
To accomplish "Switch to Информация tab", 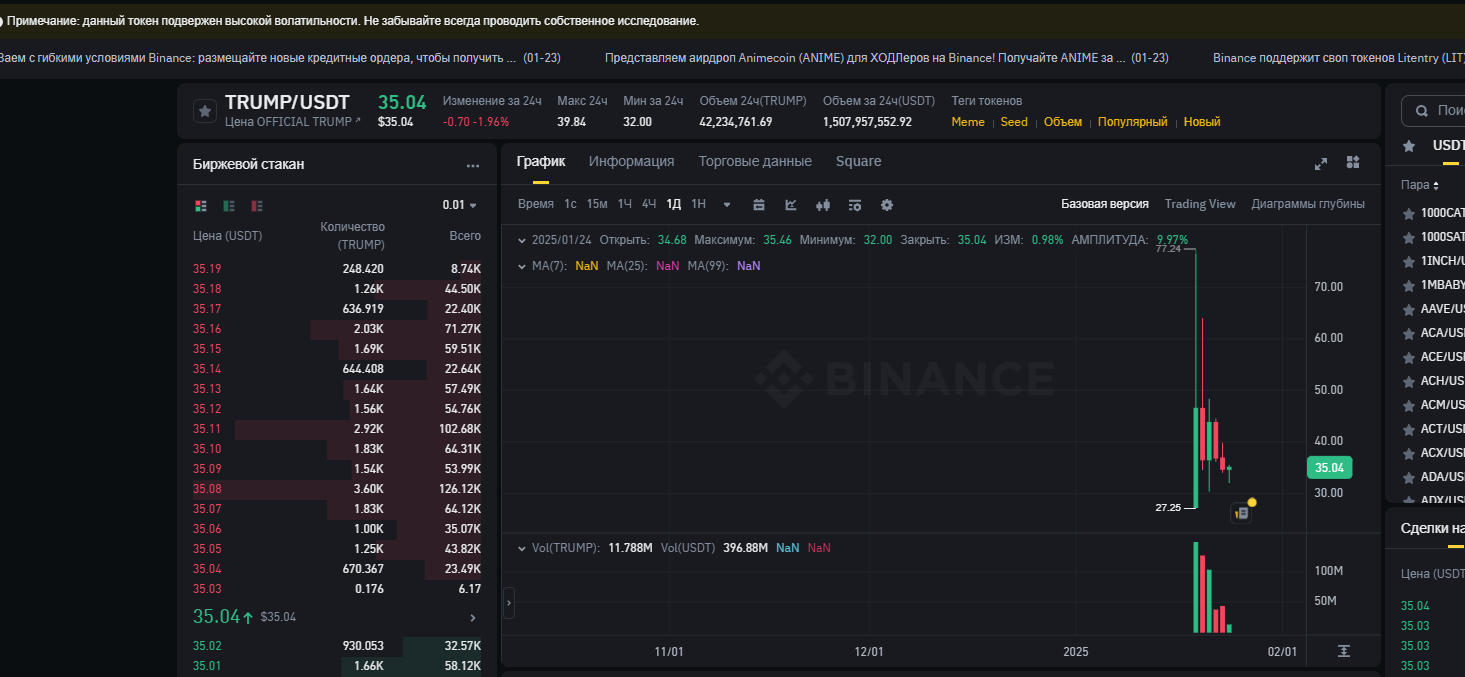I will 631,161.
